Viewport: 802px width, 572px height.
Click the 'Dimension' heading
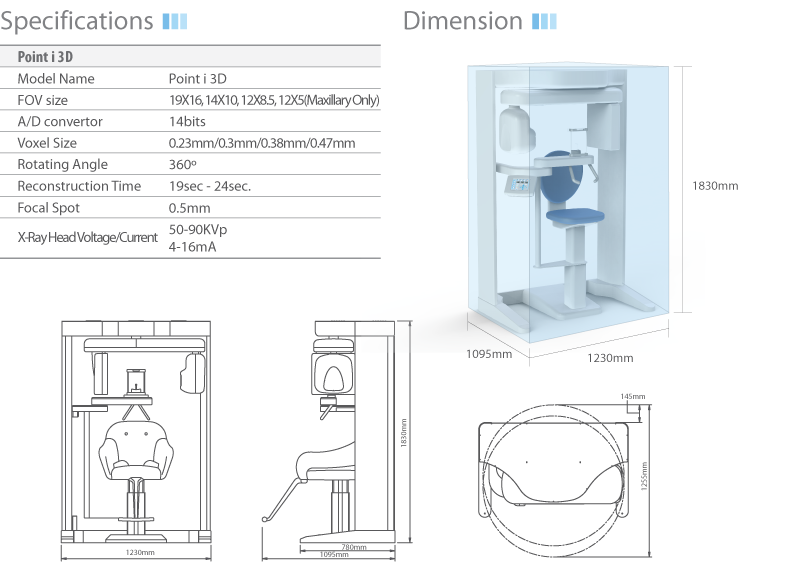point(463,21)
